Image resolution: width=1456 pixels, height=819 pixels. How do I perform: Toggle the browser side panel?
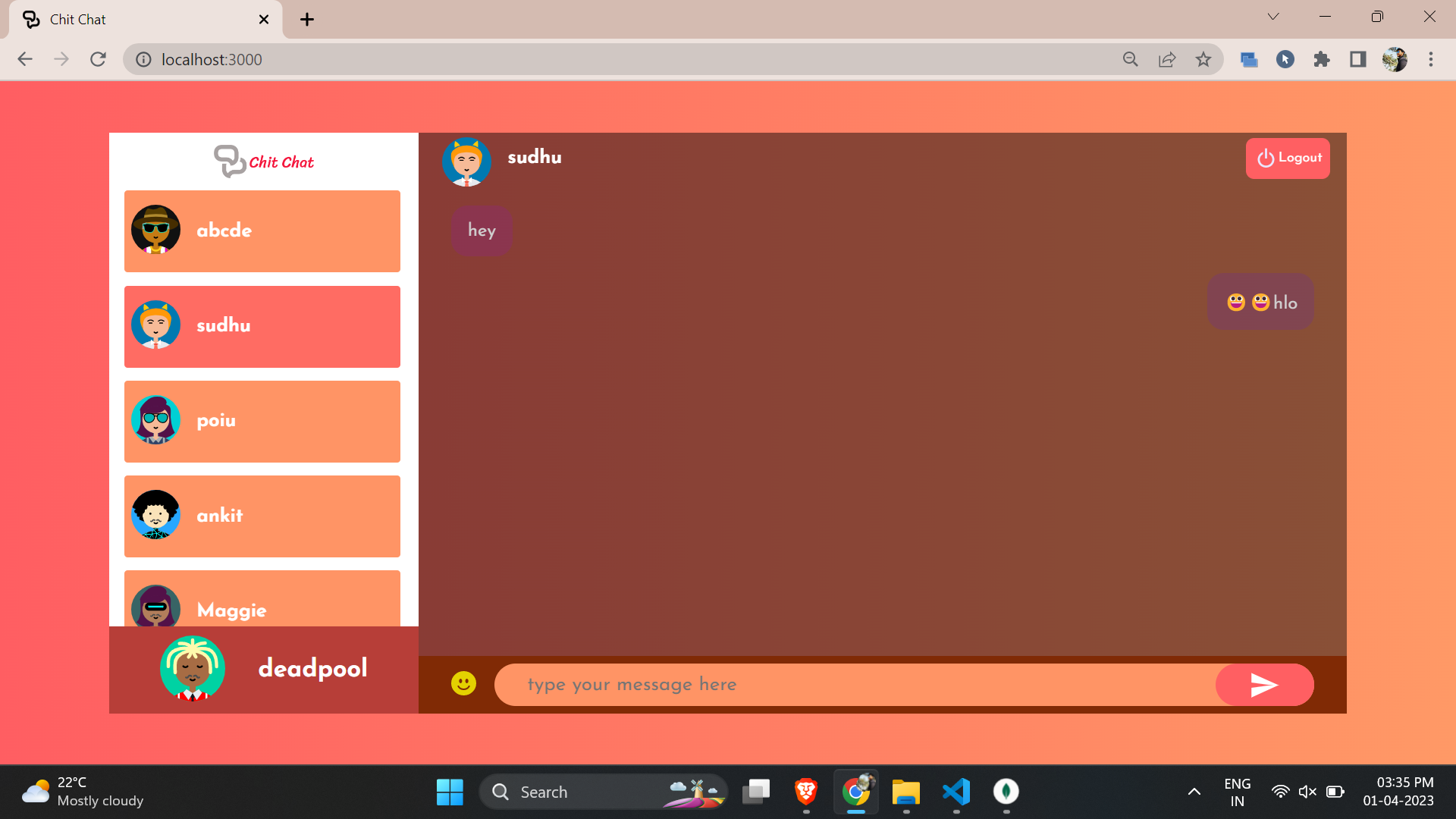[1358, 59]
